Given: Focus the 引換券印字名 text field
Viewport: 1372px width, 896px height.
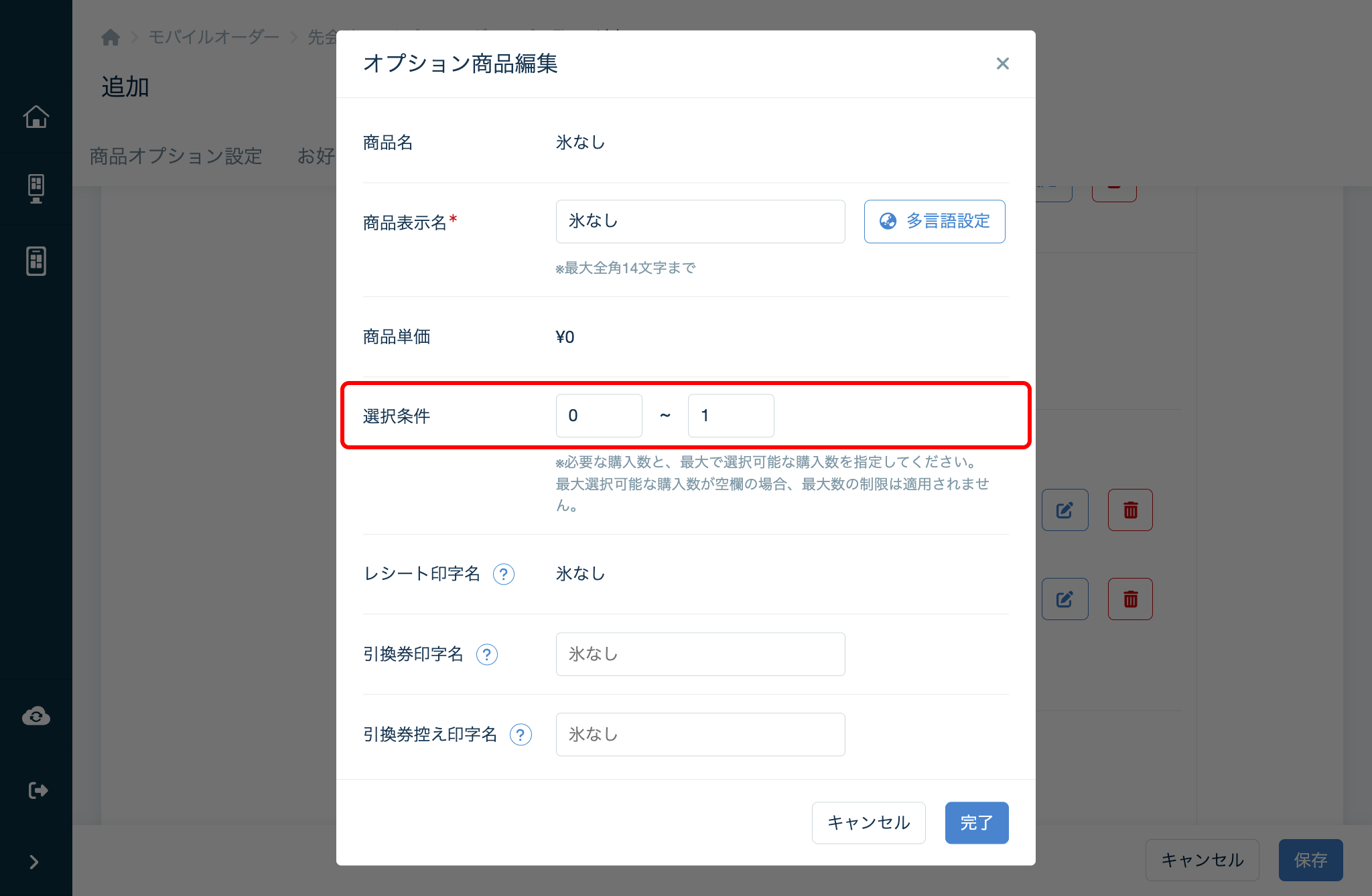Looking at the screenshot, I should click(x=701, y=654).
